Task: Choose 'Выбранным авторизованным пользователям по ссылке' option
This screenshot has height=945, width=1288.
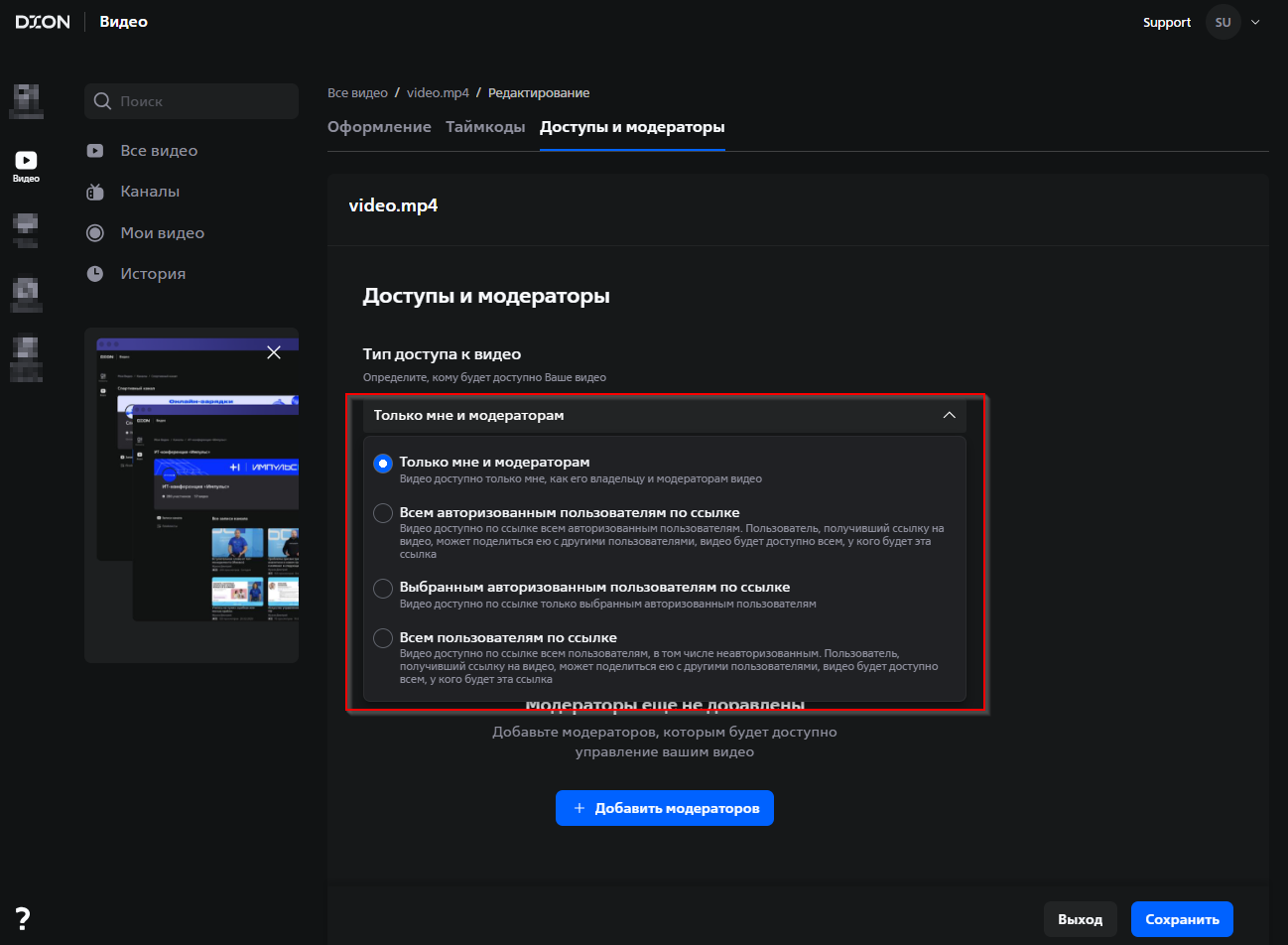Action: pyautogui.click(x=383, y=588)
